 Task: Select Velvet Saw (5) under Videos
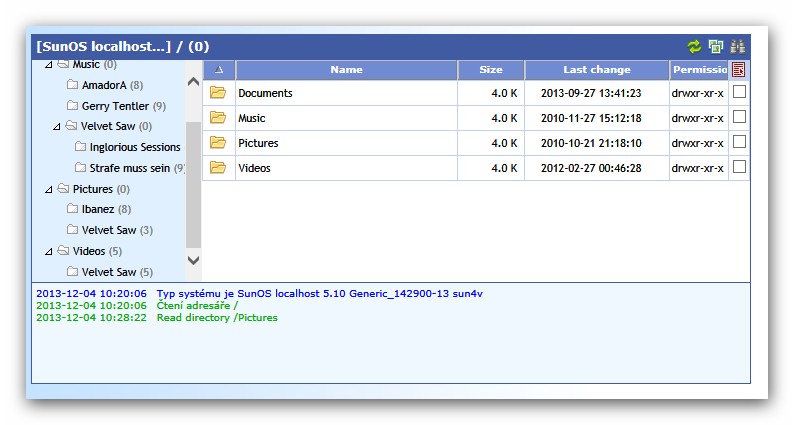(x=117, y=272)
